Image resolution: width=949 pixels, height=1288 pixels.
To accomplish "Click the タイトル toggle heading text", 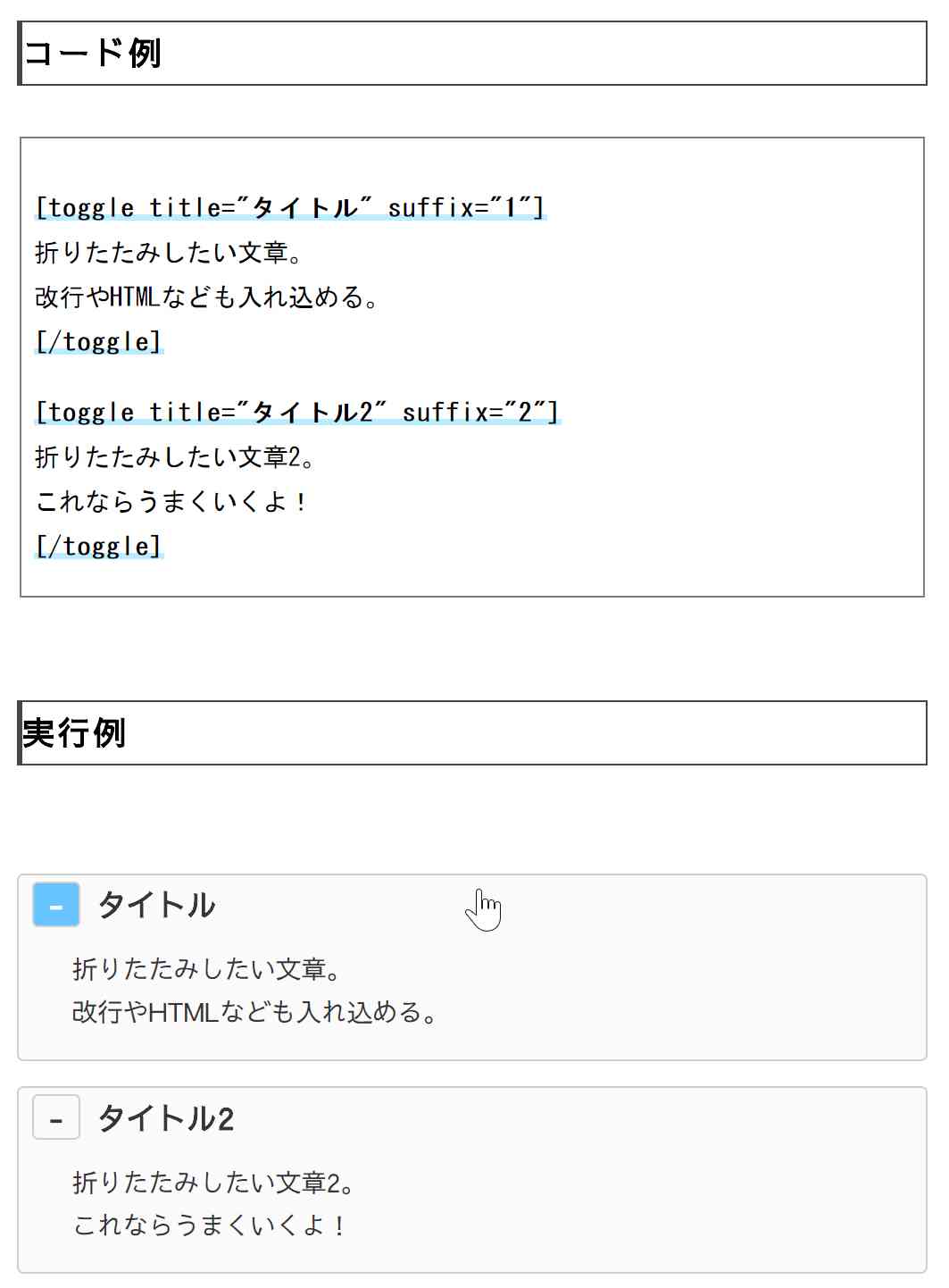I will coord(156,905).
